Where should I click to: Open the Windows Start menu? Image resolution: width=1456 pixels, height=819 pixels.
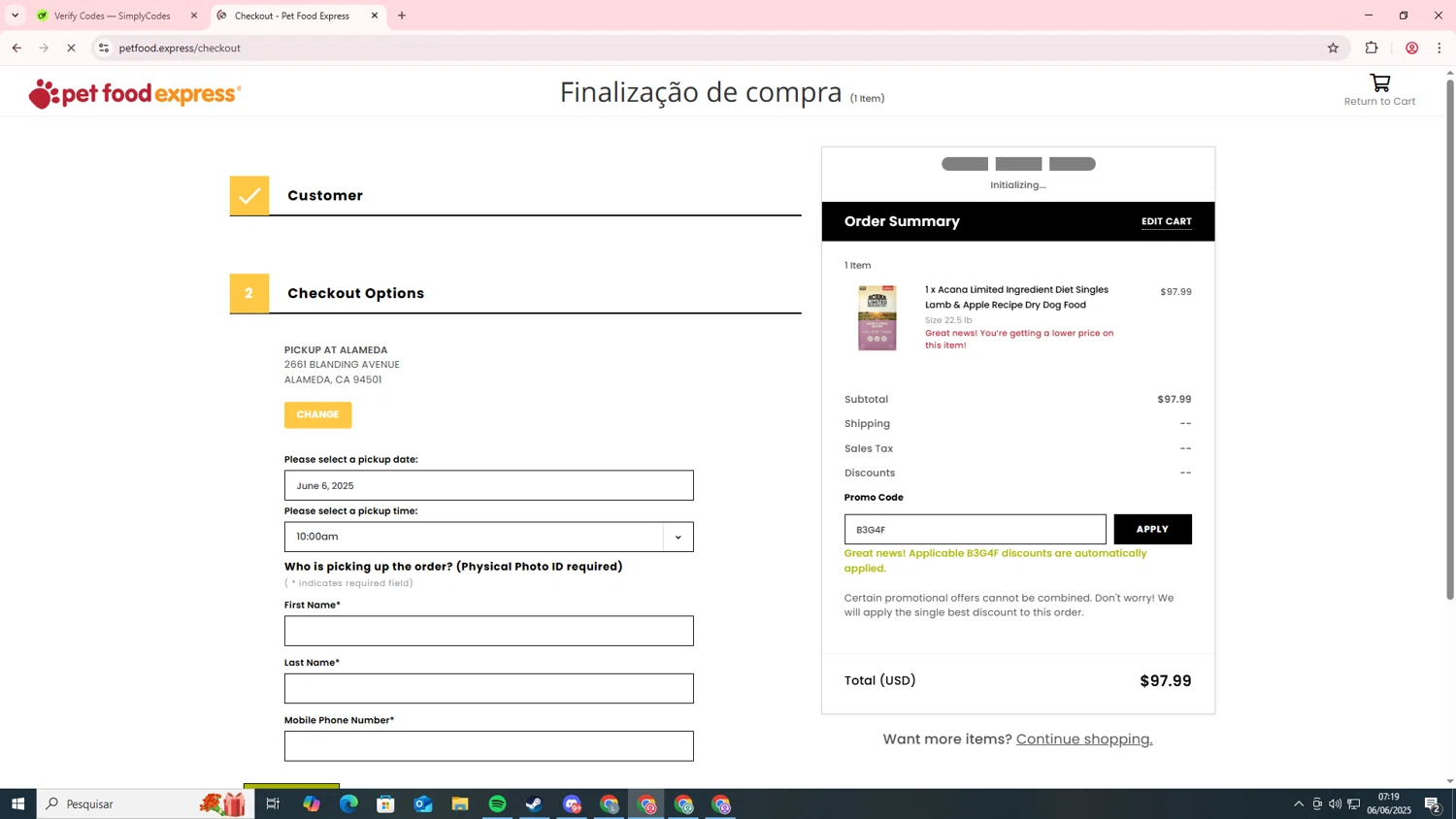(x=17, y=803)
